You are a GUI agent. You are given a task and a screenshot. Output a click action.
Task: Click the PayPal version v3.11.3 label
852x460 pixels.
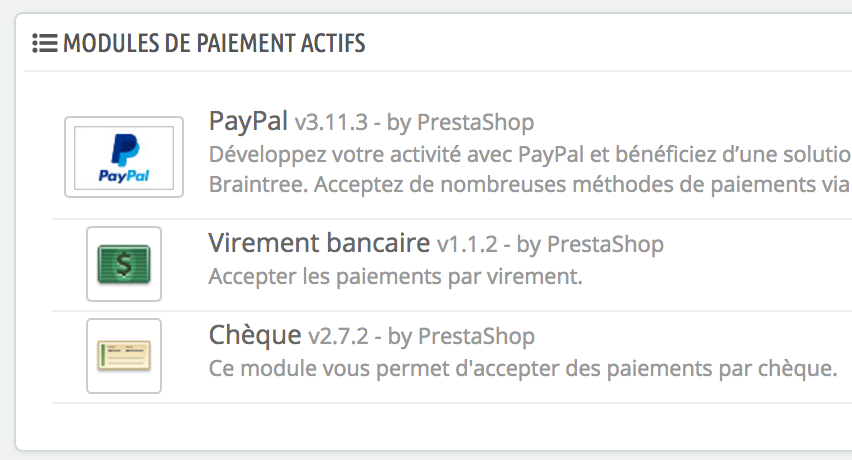tap(331, 123)
